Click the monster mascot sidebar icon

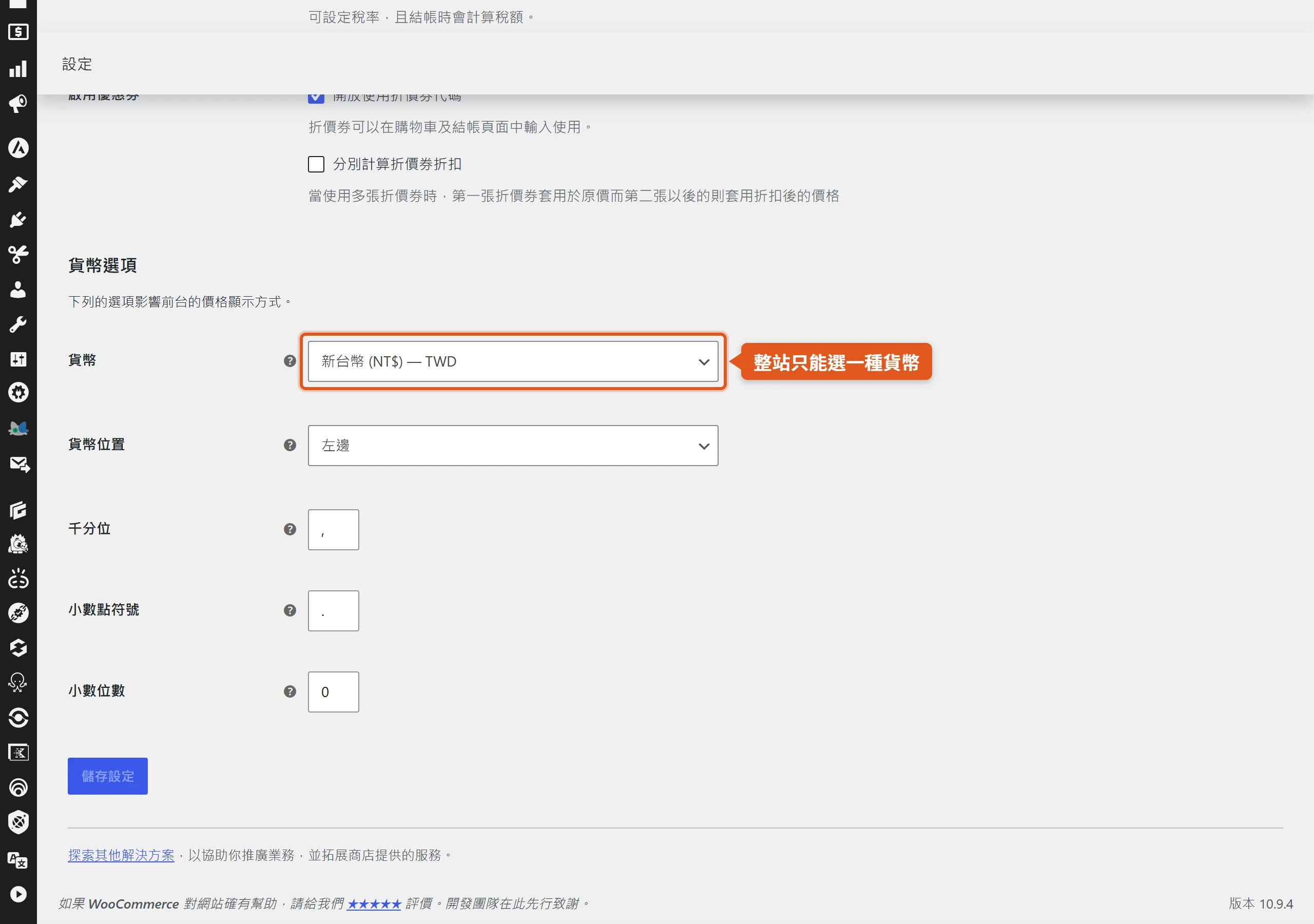point(18,544)
